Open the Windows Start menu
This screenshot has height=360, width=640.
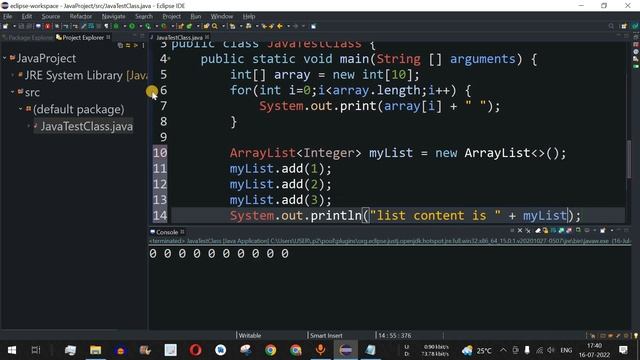tap(12, 350)
